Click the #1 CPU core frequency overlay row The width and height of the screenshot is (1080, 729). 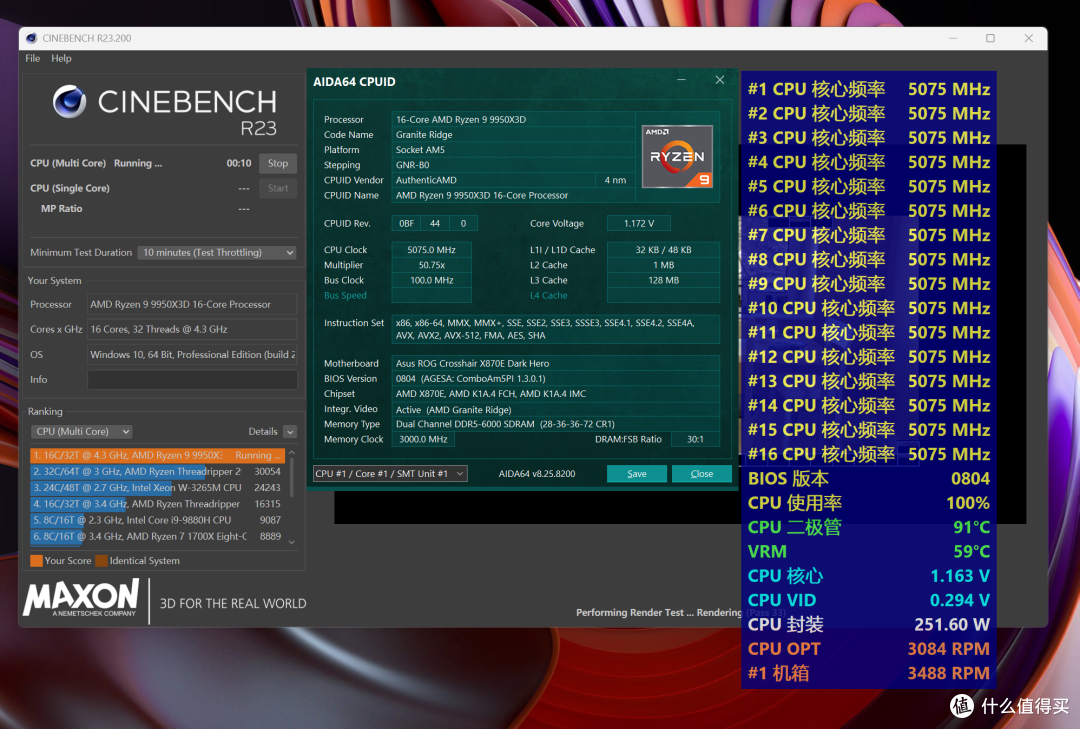(869, 90)
